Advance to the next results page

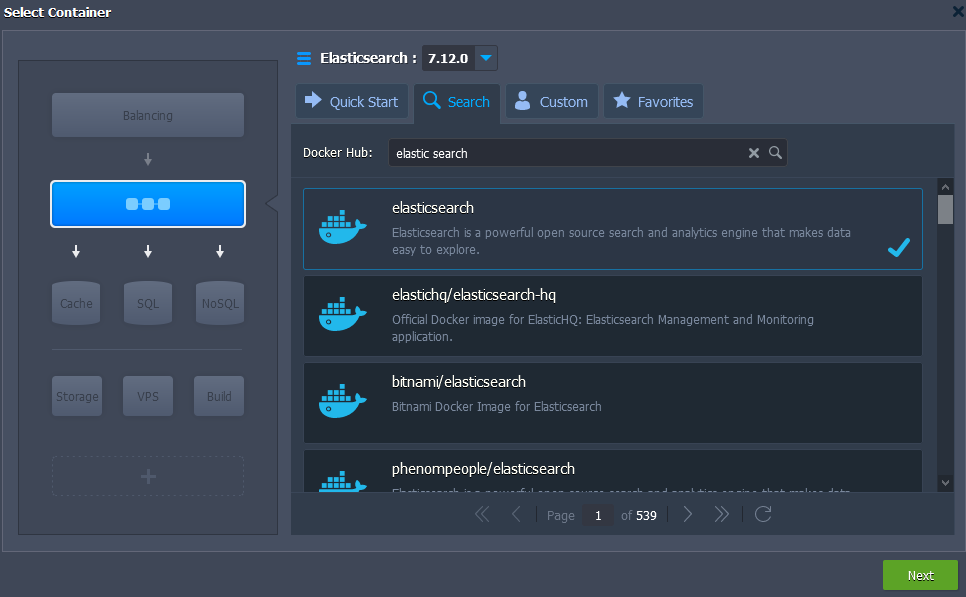click(687, 514)
